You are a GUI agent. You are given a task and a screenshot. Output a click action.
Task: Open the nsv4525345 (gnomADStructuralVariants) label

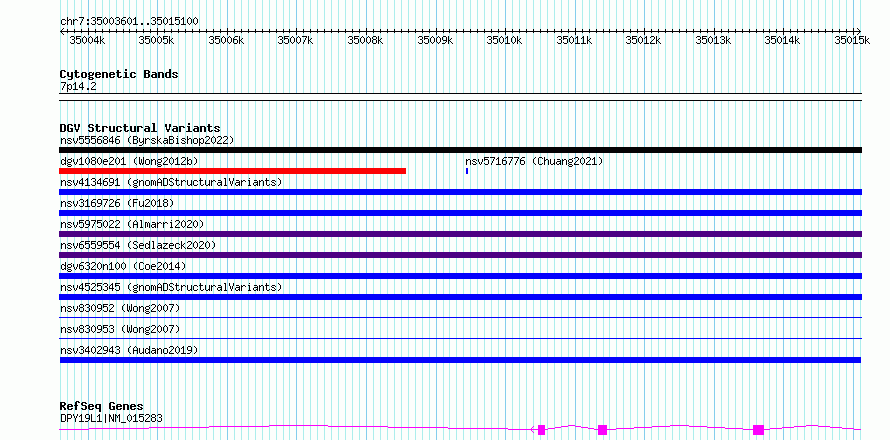[171, 287]
